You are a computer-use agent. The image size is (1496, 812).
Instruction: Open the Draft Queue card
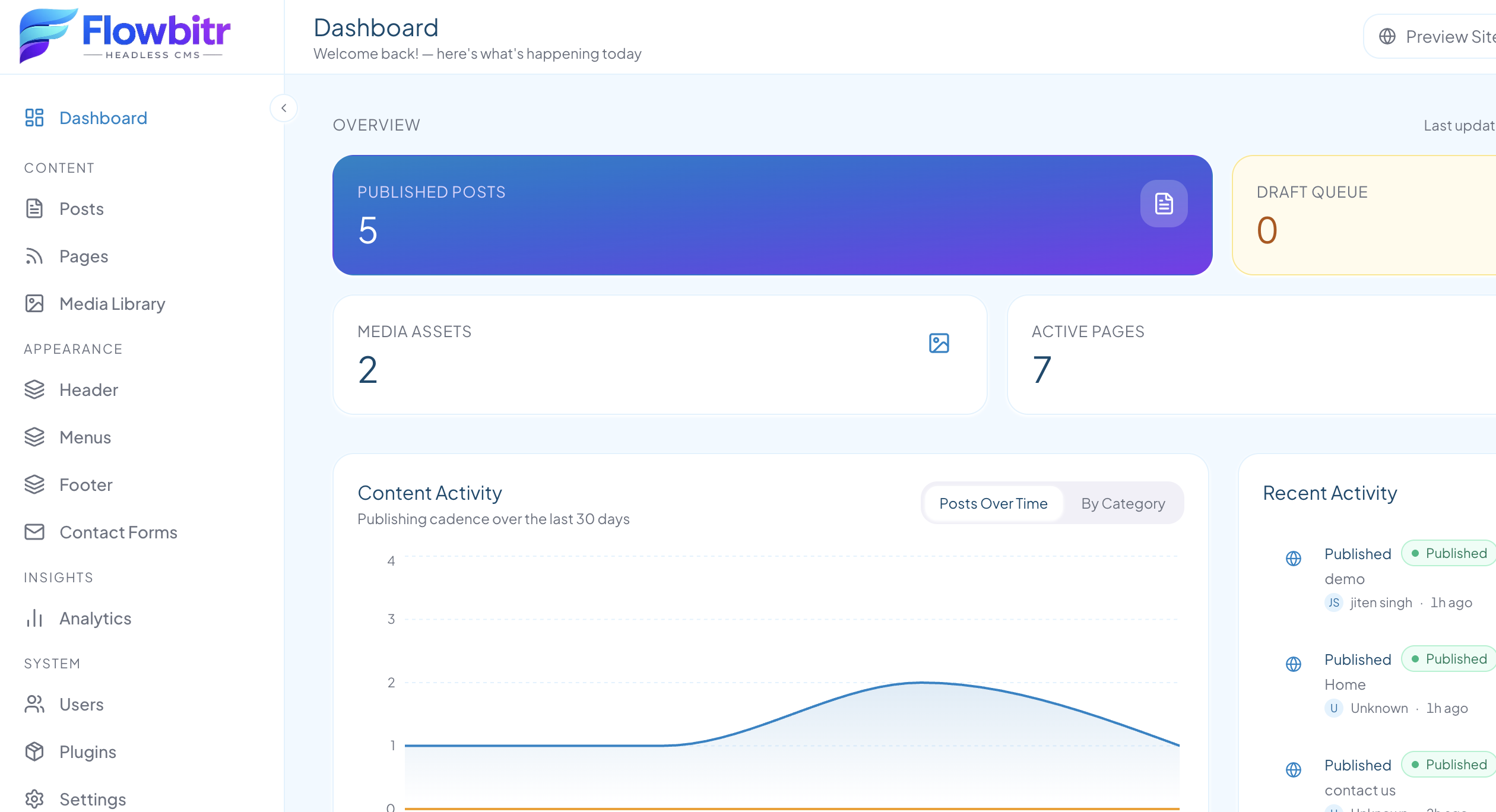pyautogui.click(x=1364, y=215)
